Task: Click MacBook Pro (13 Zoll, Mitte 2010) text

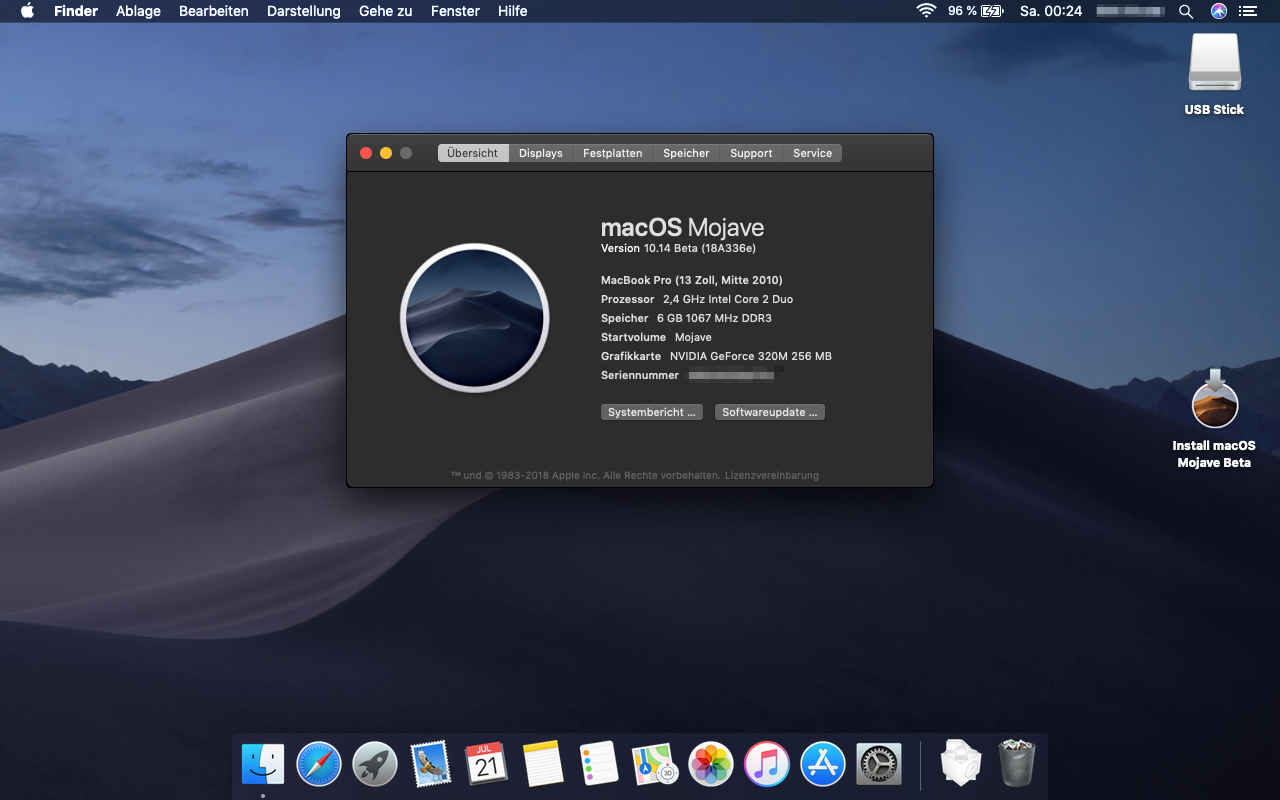Action: pyautogui.click(x=692, y=280)
